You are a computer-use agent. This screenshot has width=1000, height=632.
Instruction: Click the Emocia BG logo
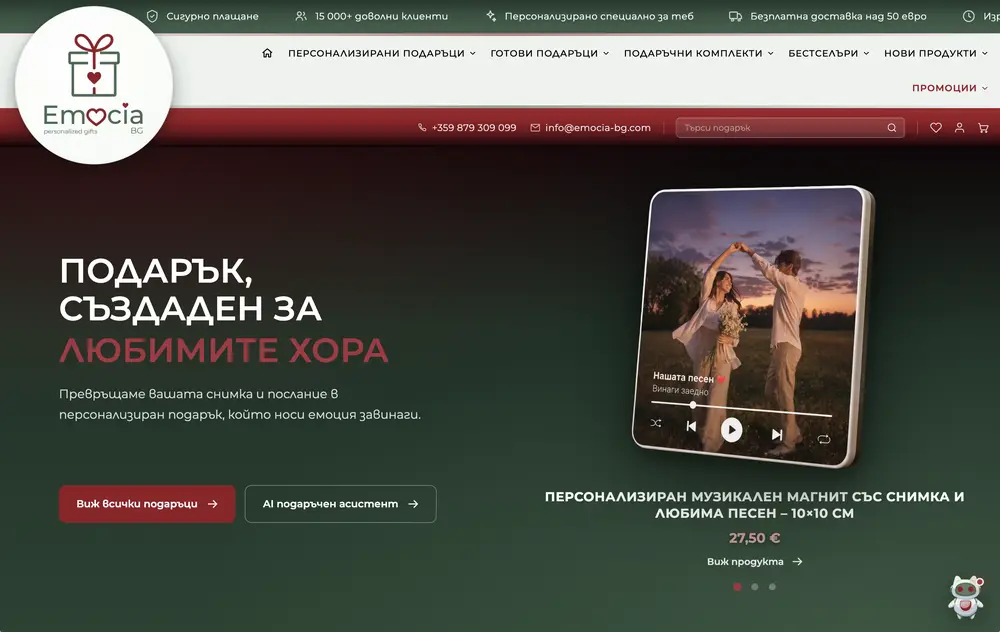[x=94, y=85]
